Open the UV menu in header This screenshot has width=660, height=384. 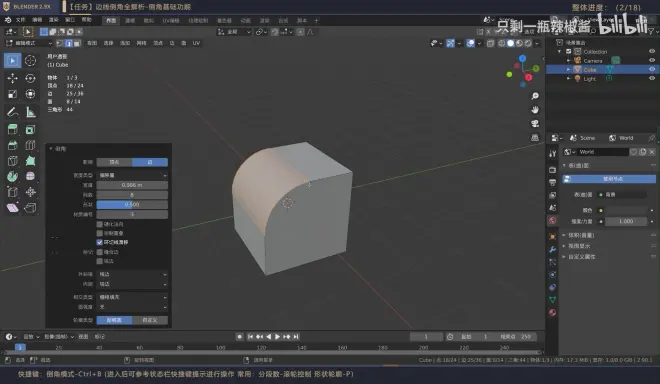coord(196,43)
